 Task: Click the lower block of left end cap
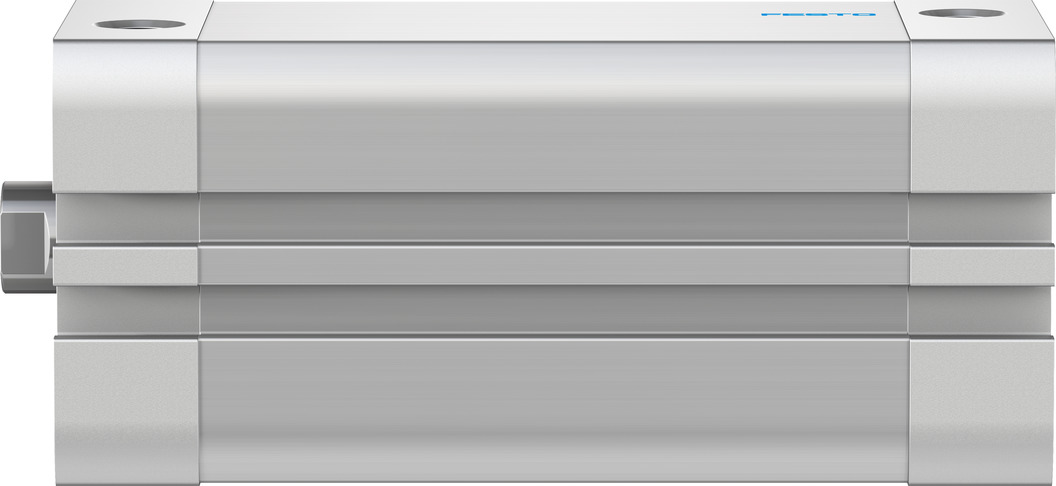(x=127, y=411)
